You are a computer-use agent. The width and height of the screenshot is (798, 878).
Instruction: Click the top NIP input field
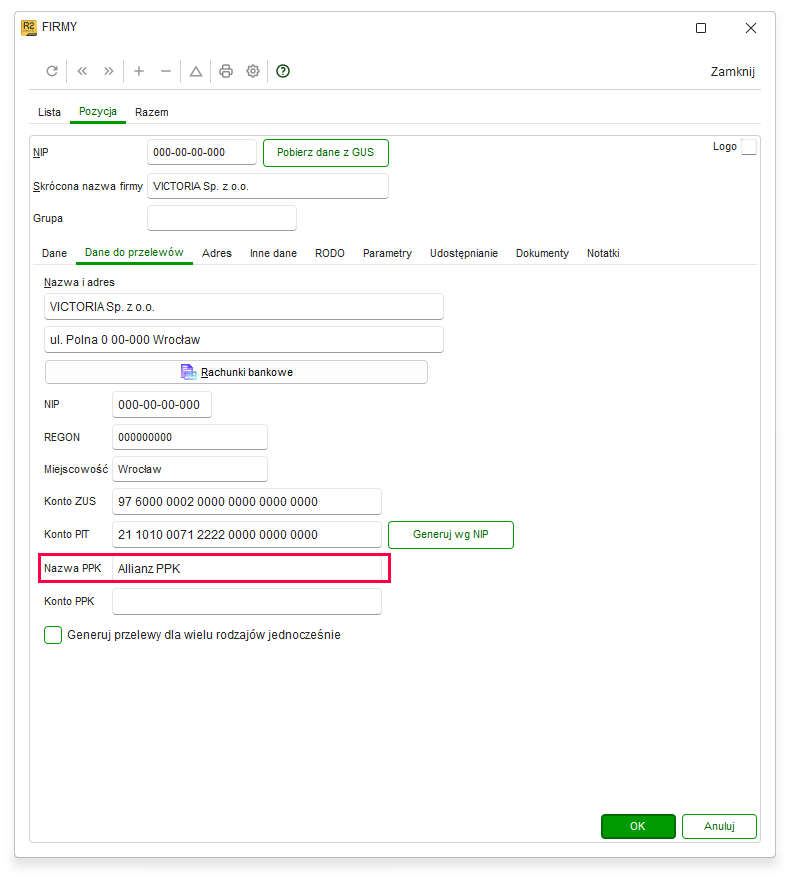(202, 152)
